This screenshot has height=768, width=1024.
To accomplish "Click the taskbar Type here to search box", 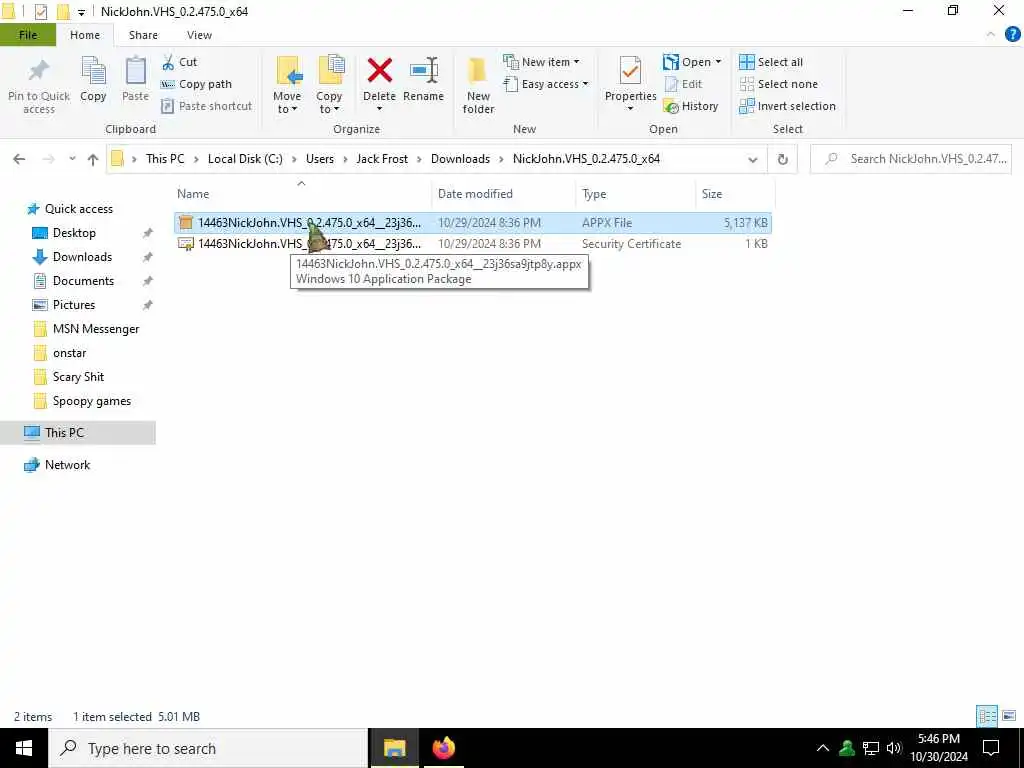I will (x=208, y=748).
